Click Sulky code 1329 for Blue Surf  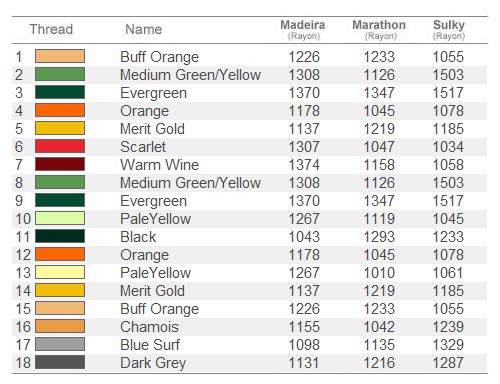[448, 345]
